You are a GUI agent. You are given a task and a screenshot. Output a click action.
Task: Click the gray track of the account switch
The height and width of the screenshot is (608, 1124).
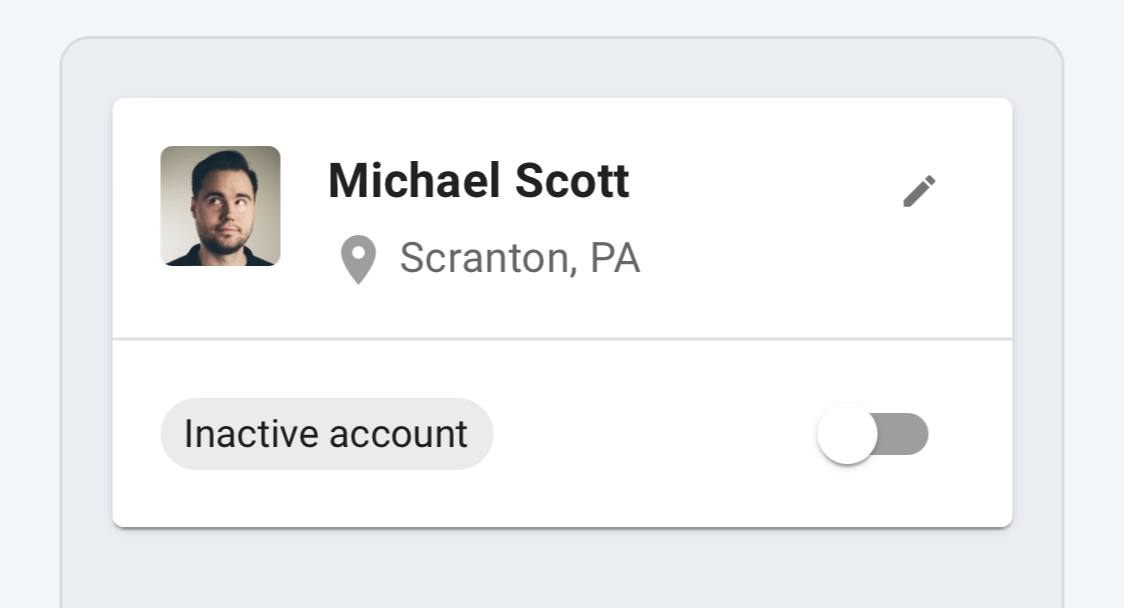906,434
